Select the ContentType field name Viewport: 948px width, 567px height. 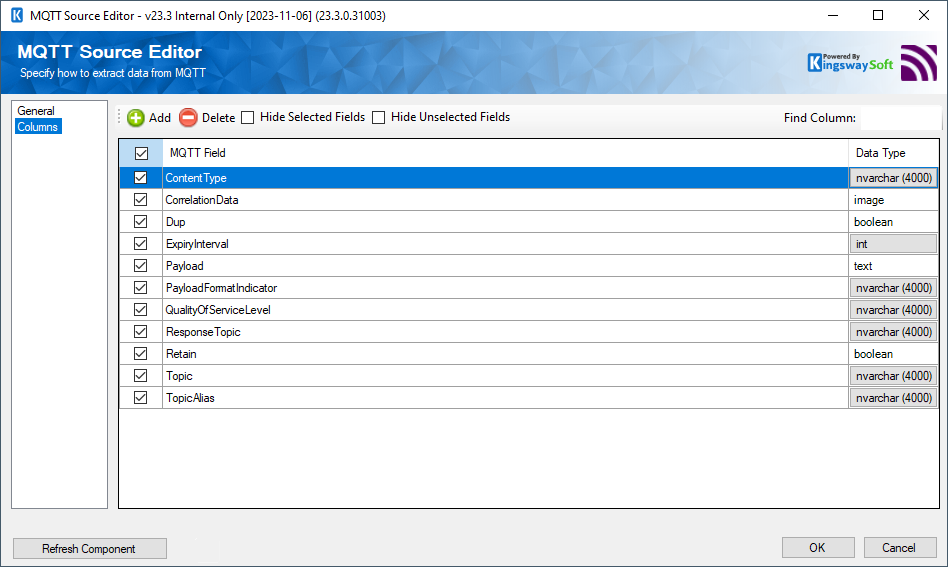(x=196, y=178)
